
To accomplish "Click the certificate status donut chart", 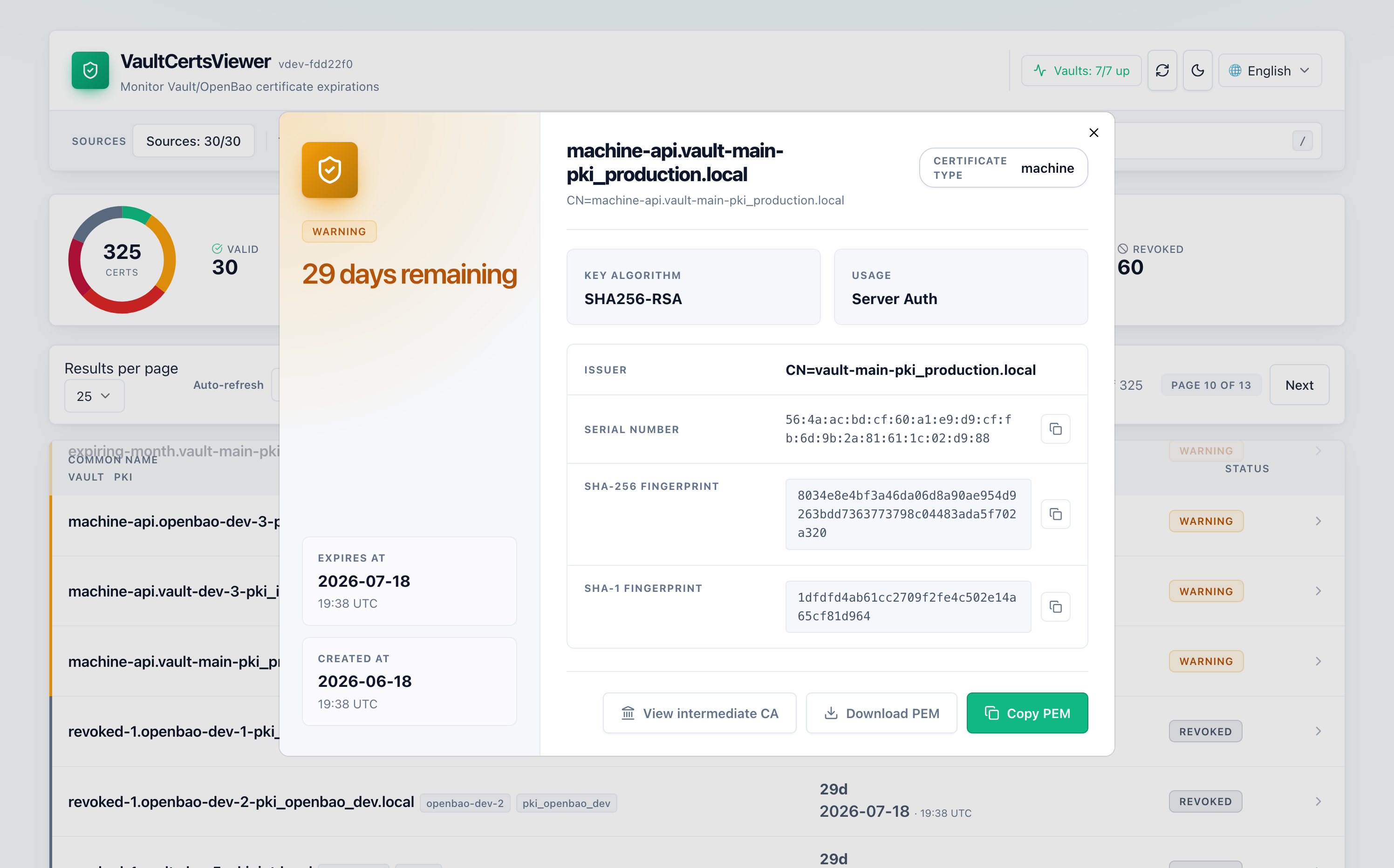I will click(x=122, y=259).
